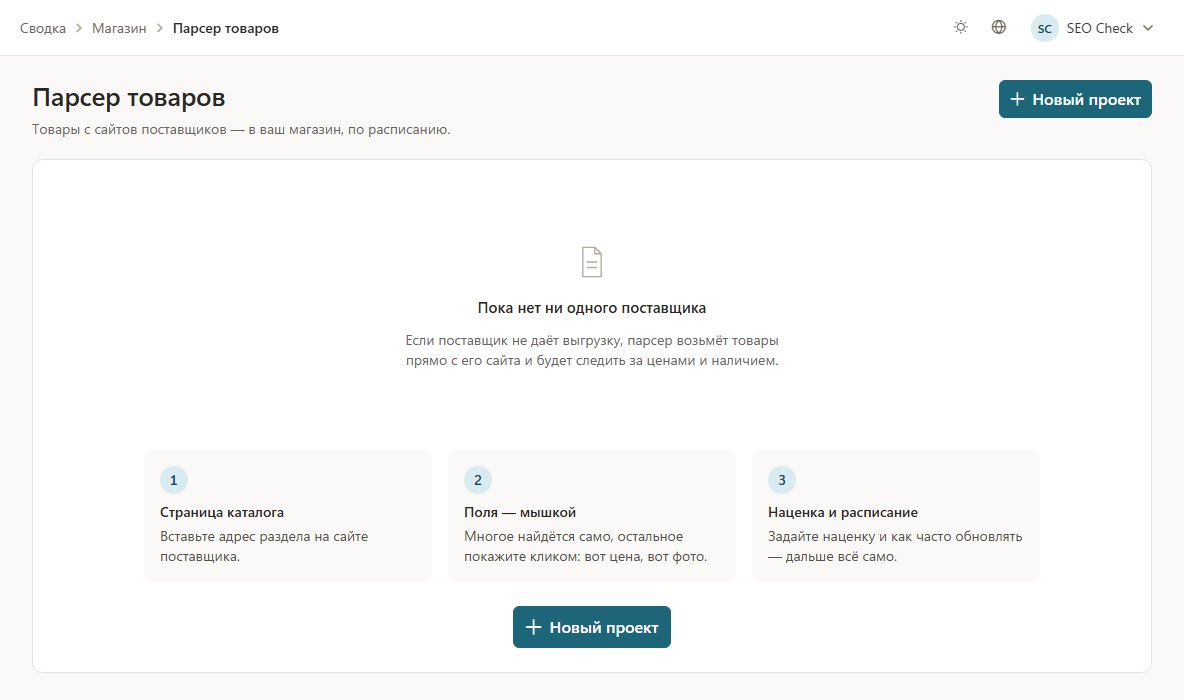Image resolution: width=1184 pixels, height=700 pixels.
Task: Select the Наценка и расписание step card
Action: pyautogui.click(x=896, y=516)
